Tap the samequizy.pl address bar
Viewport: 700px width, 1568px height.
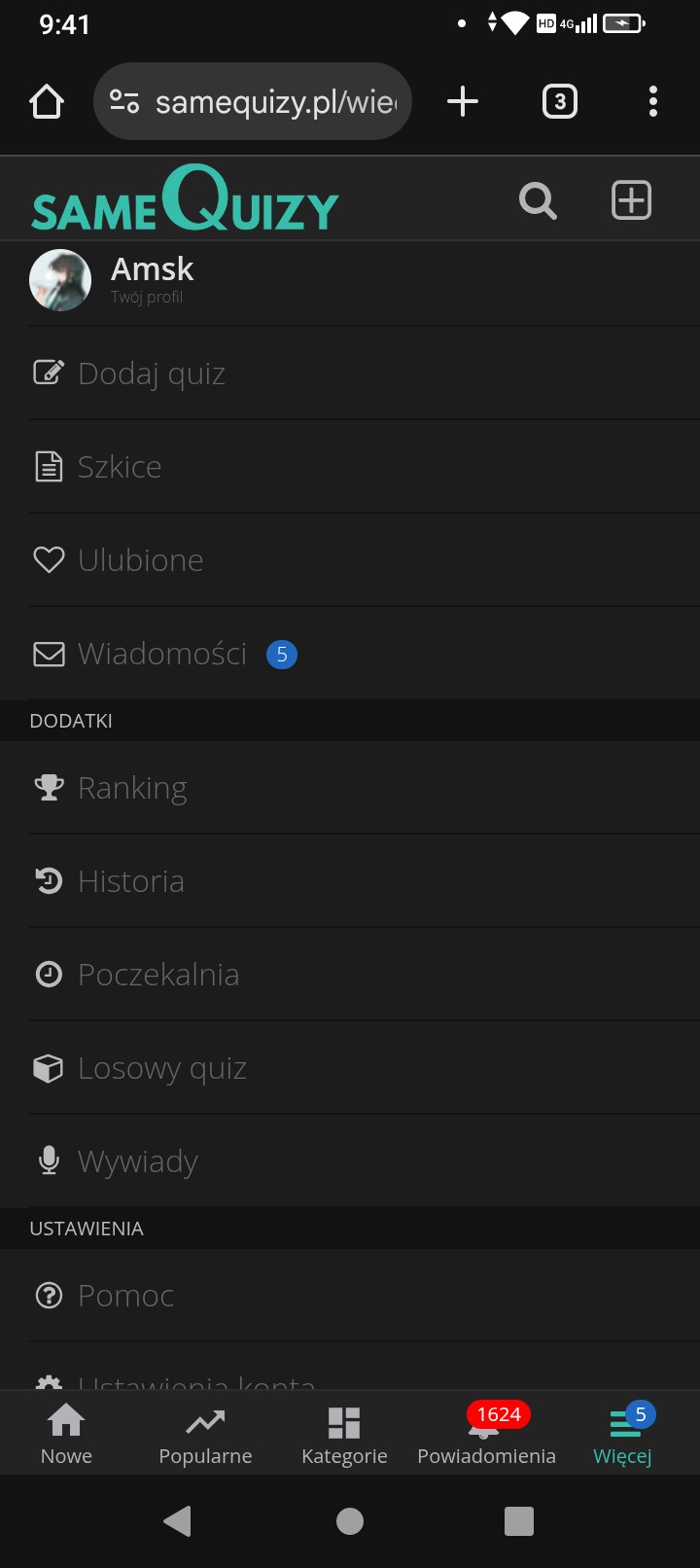tap(275, 101)
